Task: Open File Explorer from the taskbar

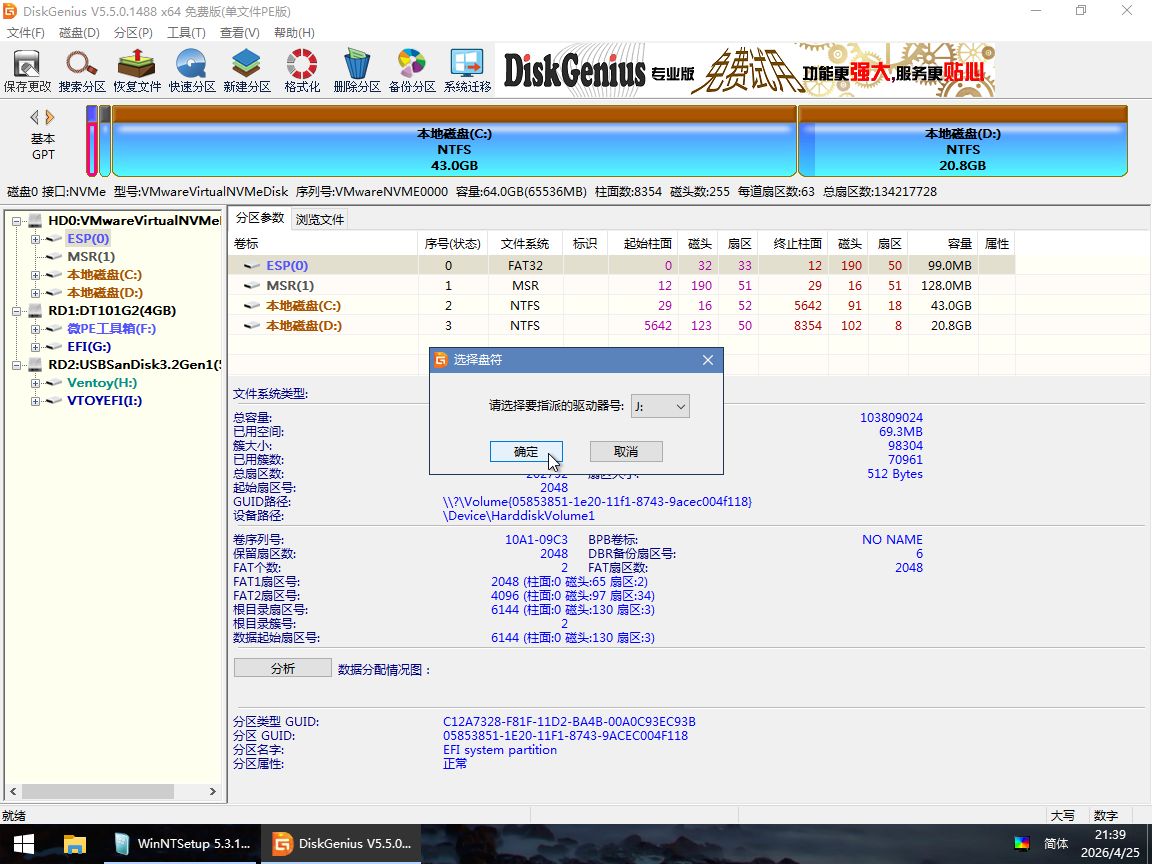Action: [x=75, y=843]
